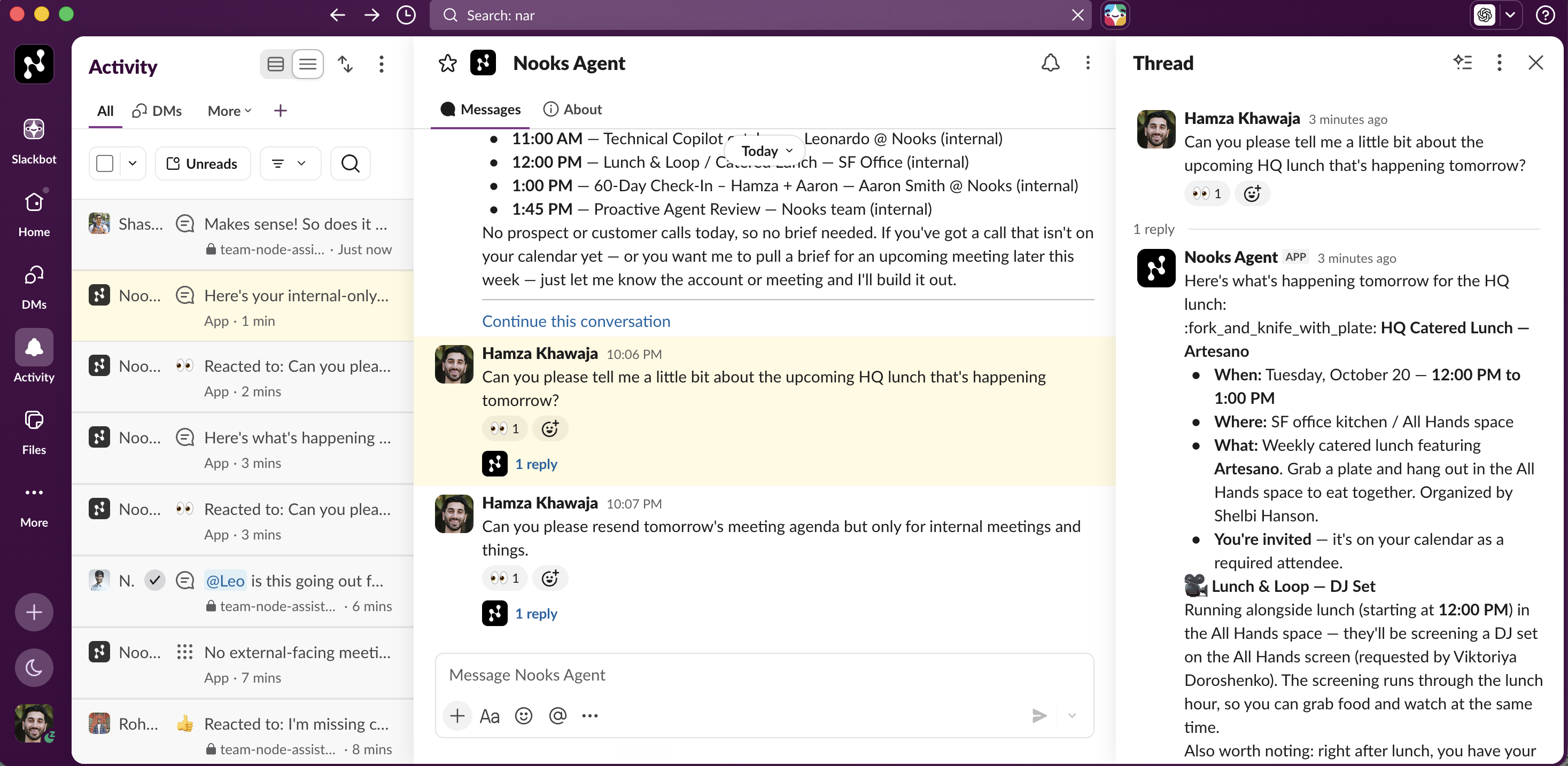Open Slackbot from the sidebar
Image resolution: width=1568 pixels, height=766 pixels.
[x=34, y=140]
